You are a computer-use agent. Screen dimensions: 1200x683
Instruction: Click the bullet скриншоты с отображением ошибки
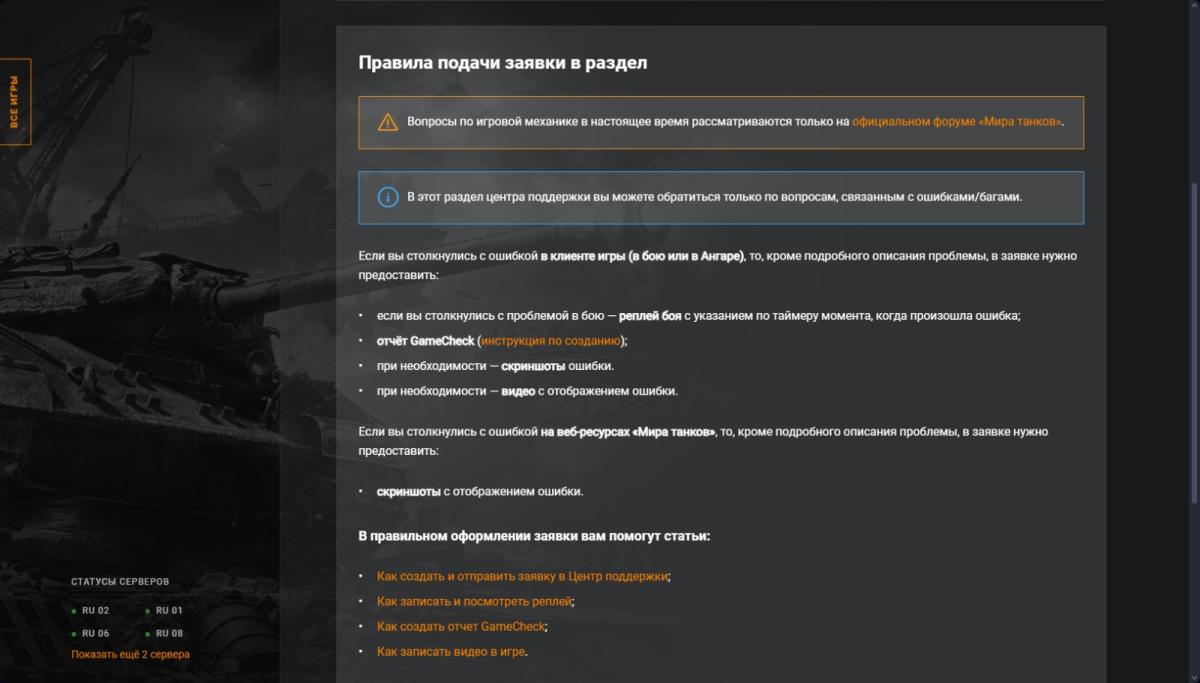point(480,492)
